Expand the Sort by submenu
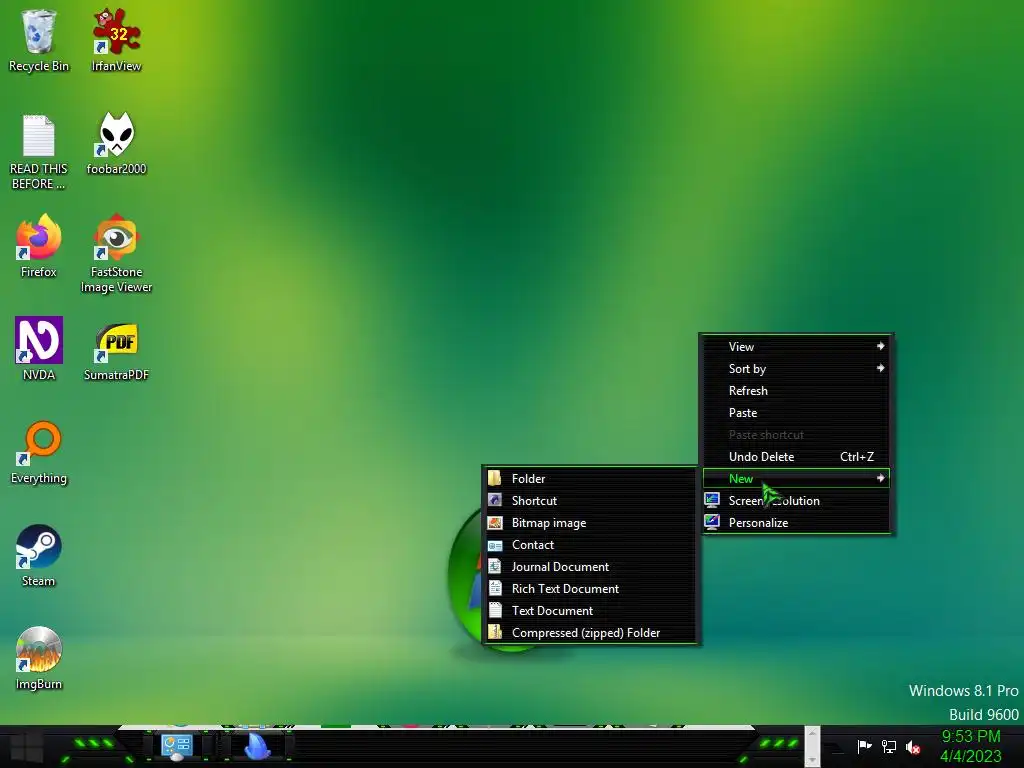Image resolution: width=1024 pixels, height=768 pixels. (796, 369)
